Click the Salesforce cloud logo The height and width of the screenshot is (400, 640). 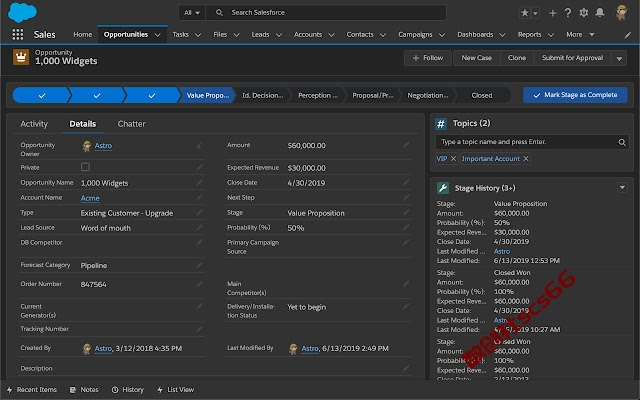[x=22, y=12]
